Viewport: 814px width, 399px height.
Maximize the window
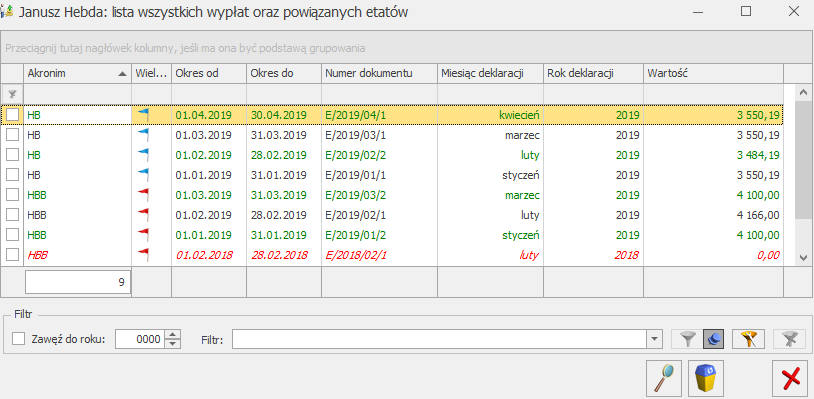point(746,11)
